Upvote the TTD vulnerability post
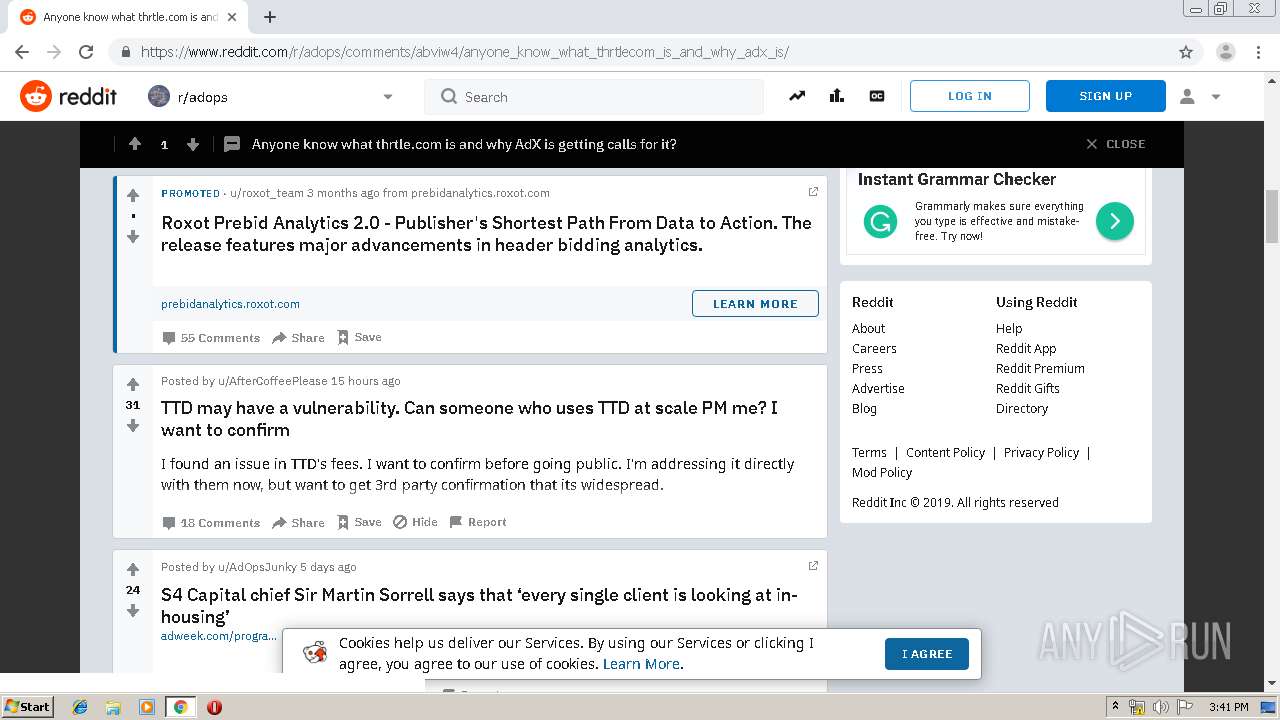The height and width of the screenshot is (720, 1280). pos(133,384)
